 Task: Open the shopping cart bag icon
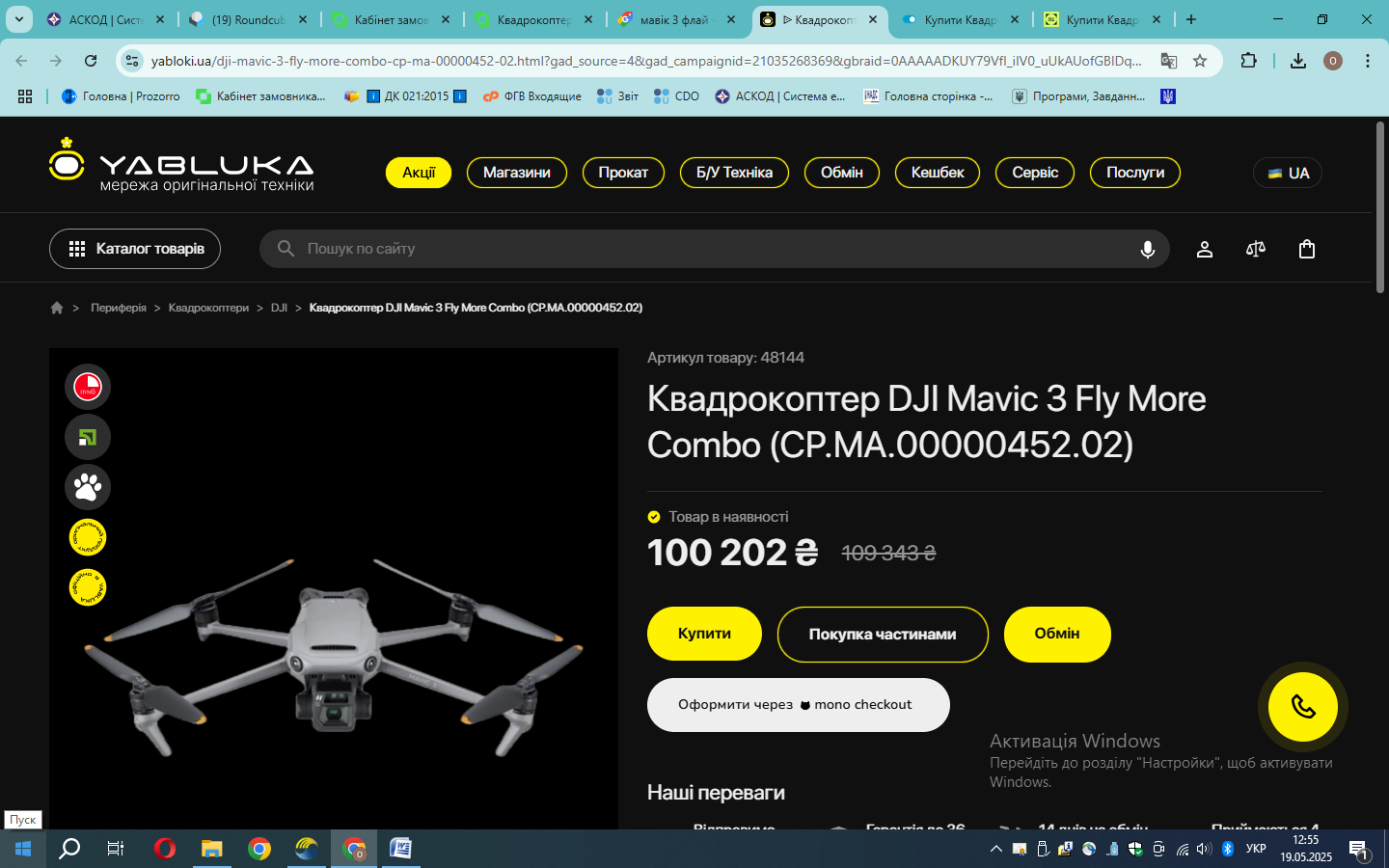[1307, 249]
